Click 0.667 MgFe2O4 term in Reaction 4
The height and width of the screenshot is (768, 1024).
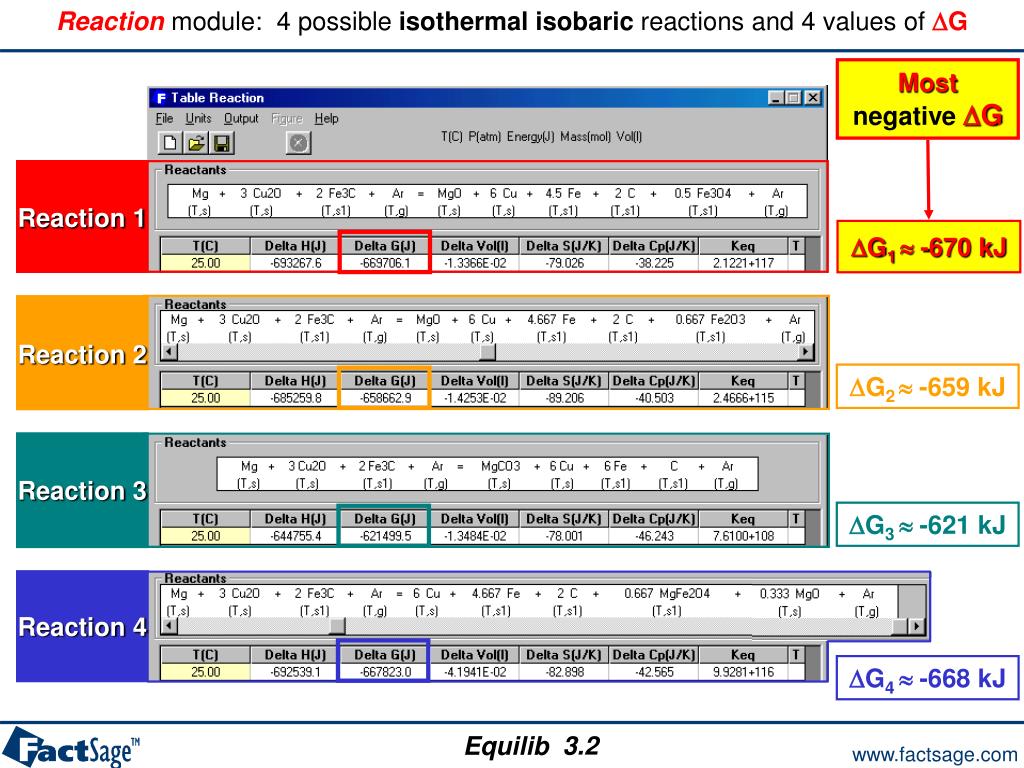pos(667,594)
